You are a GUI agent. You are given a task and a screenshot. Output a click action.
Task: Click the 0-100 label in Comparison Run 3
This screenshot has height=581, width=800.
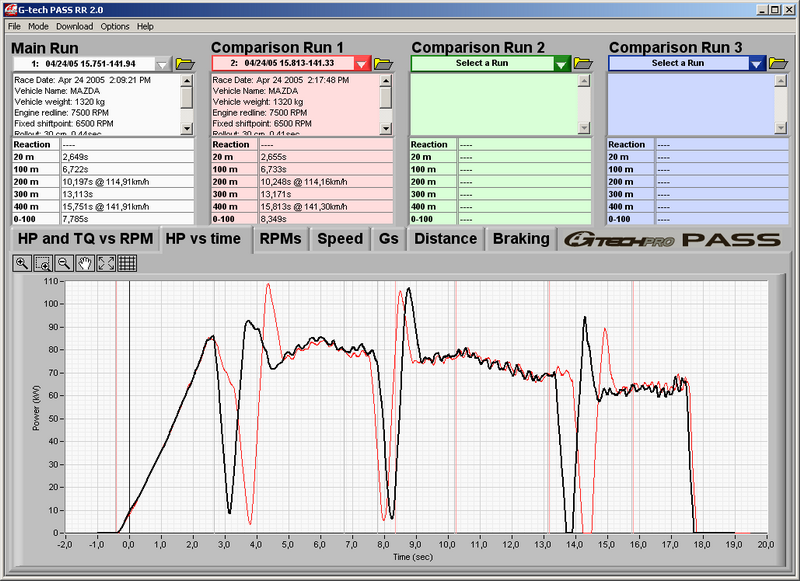pyautogui.click(x=619, y=219)
